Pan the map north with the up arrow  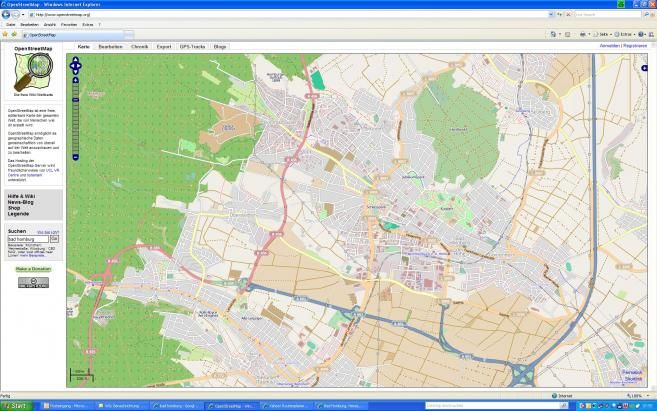click(75, 59)
